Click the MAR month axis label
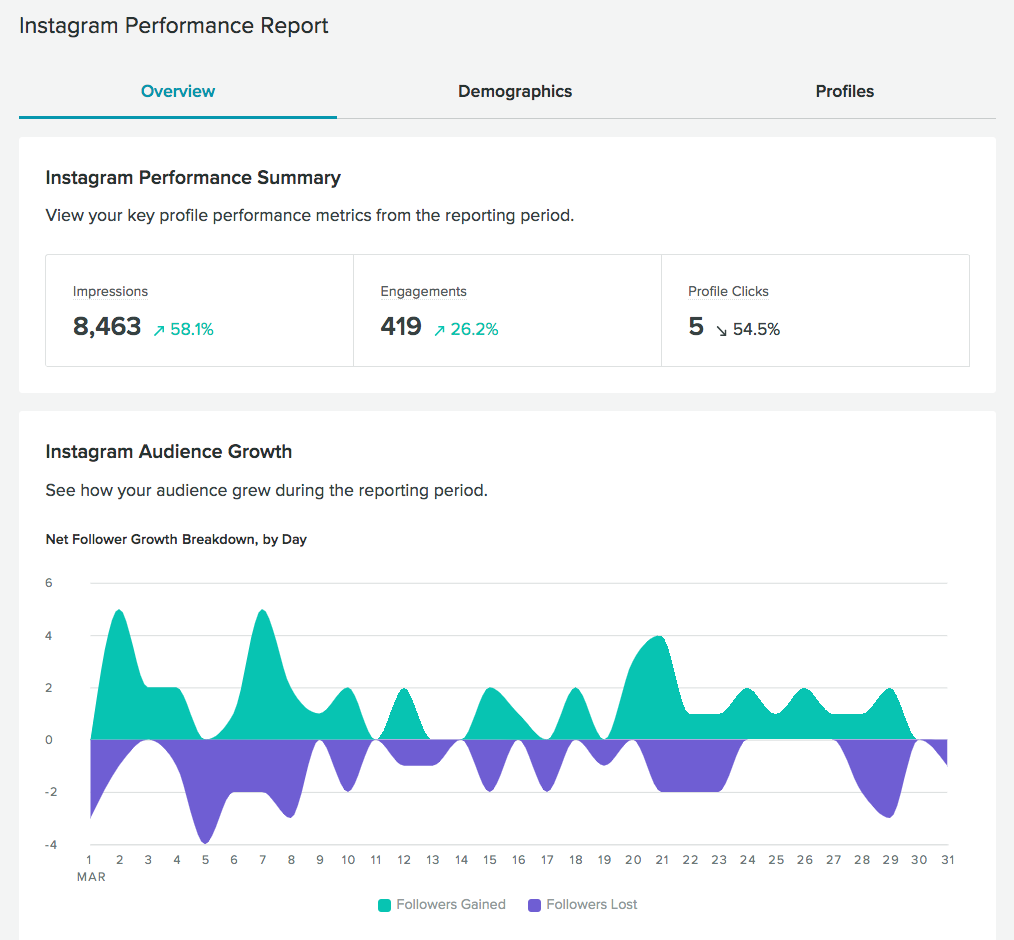 91,877
